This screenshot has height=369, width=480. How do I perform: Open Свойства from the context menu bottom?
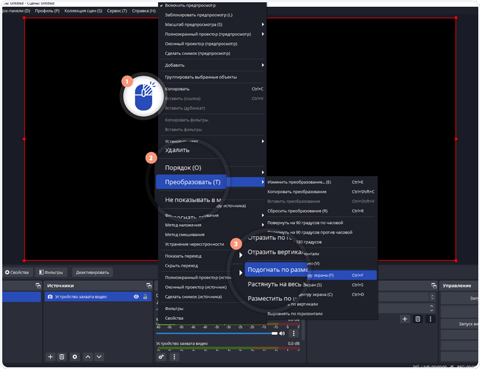tap(174, 318)
